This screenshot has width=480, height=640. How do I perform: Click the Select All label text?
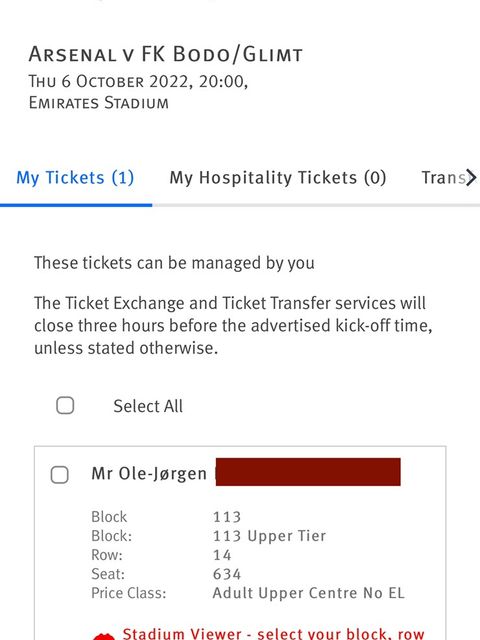click(148, 406)
